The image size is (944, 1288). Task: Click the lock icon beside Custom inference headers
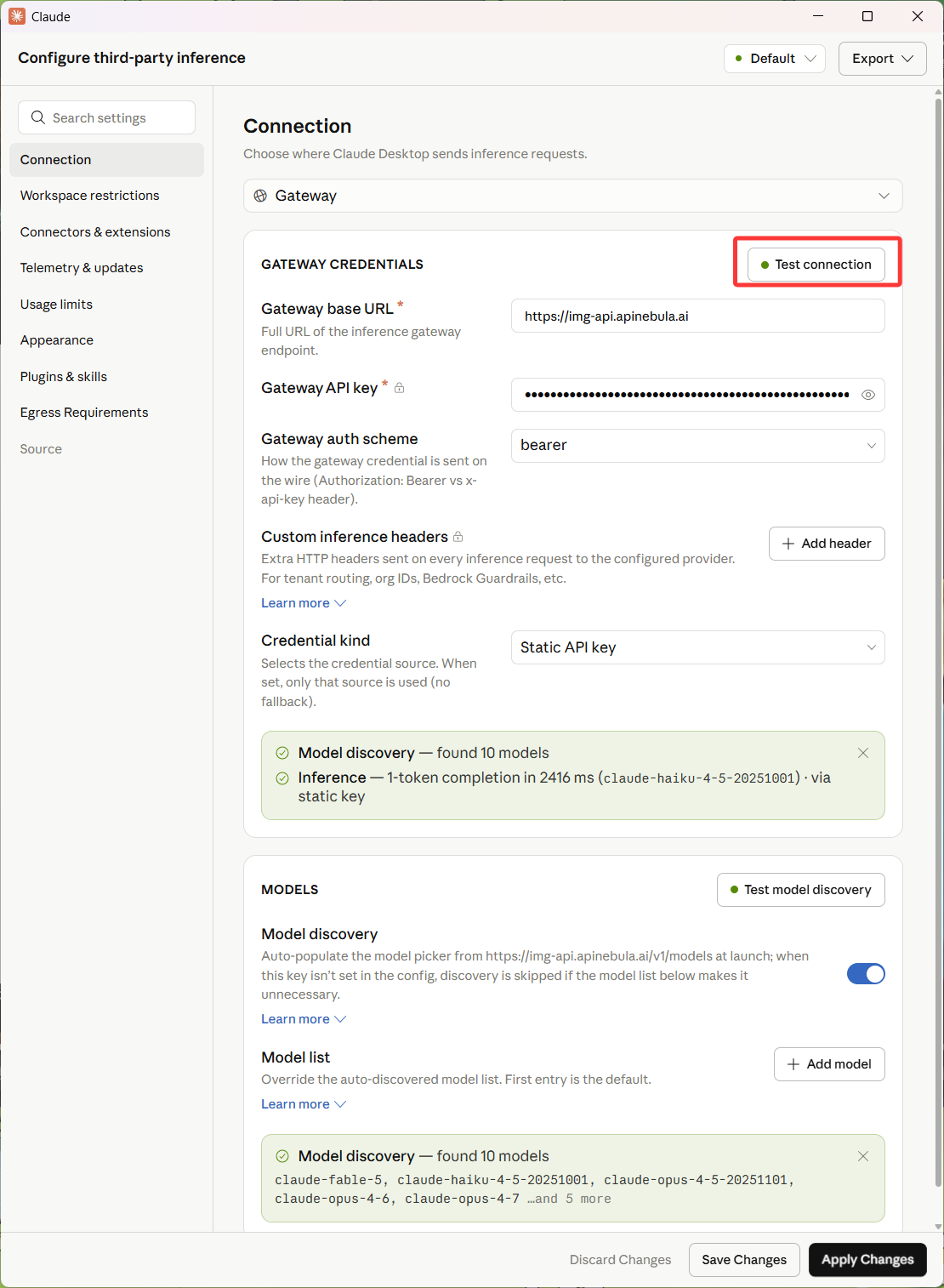click(458, 537)
